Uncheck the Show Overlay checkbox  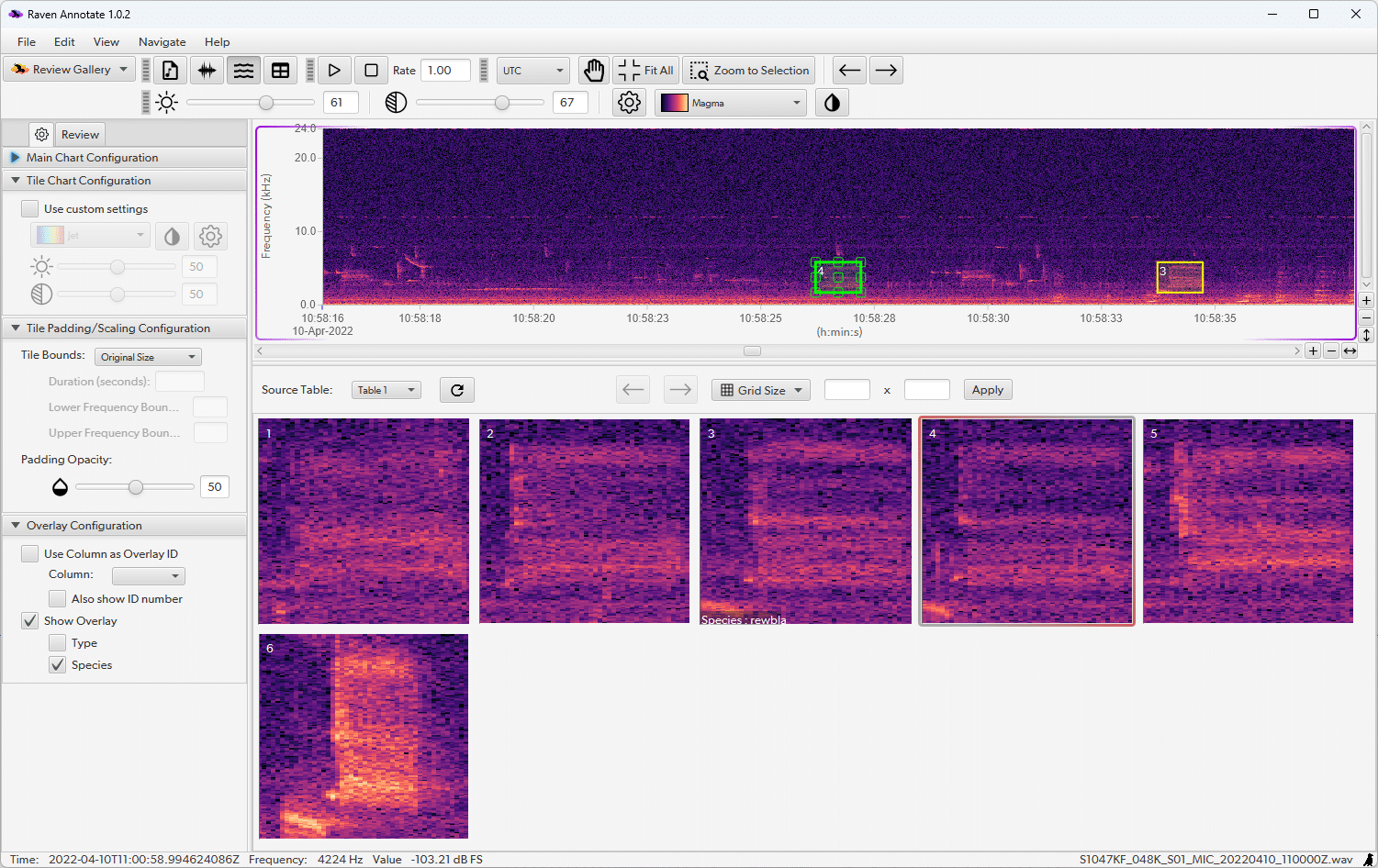click(30, 621)
